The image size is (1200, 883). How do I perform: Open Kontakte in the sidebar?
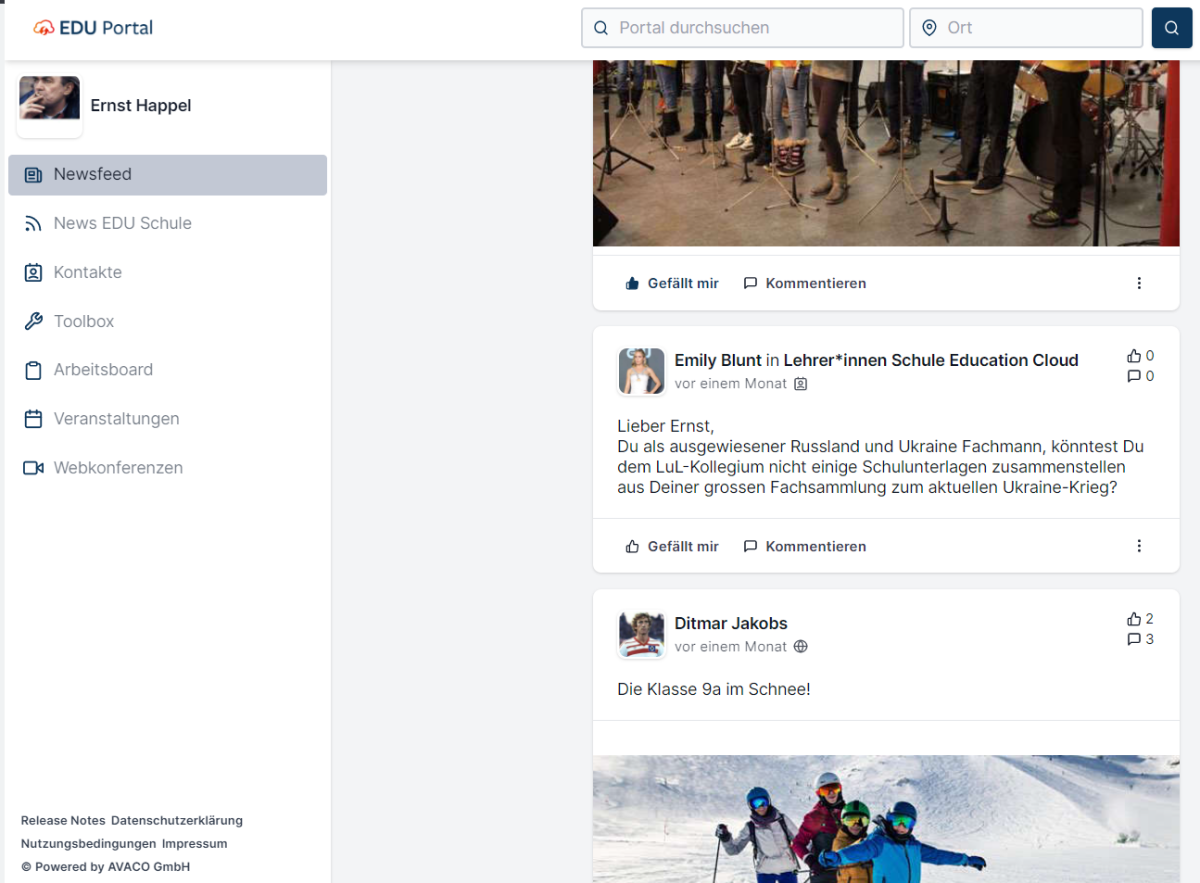(87, 272)
